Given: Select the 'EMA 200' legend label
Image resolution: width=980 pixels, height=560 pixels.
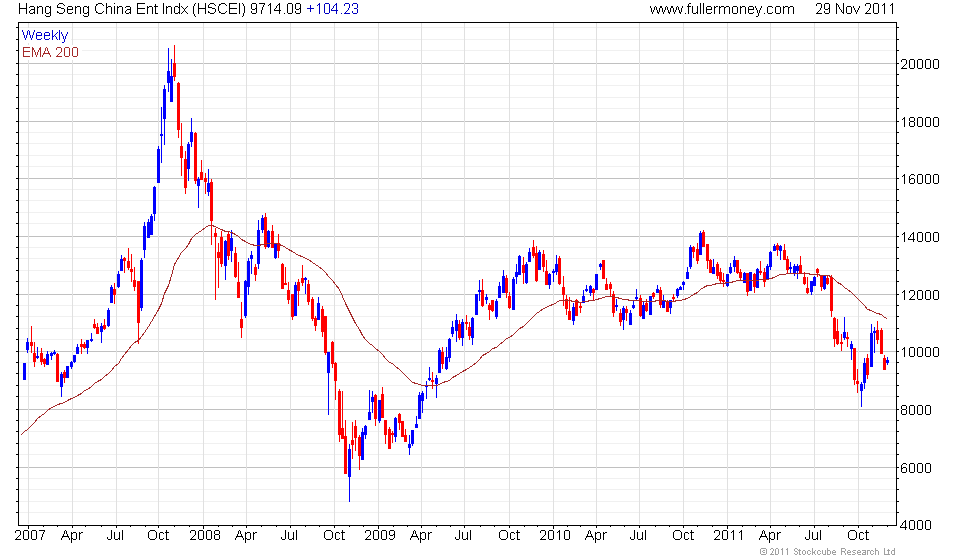Looking at the screenshot, I should pos(51,52).
